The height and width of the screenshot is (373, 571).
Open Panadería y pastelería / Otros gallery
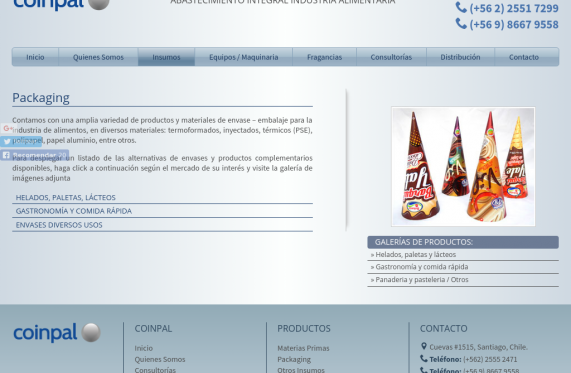(x=463, y=280)
